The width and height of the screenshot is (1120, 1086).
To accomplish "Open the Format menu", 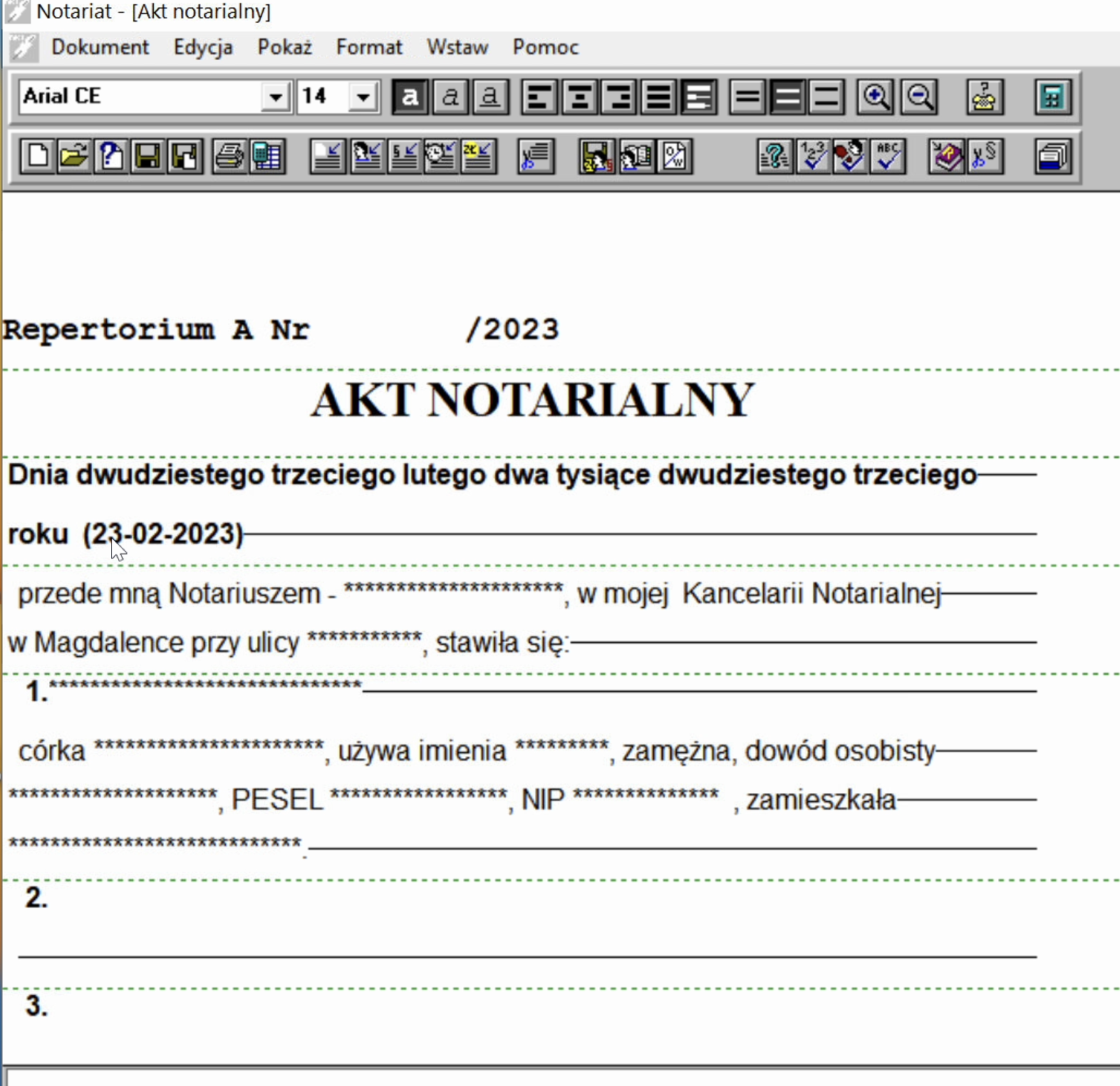I will coord(369,47).
